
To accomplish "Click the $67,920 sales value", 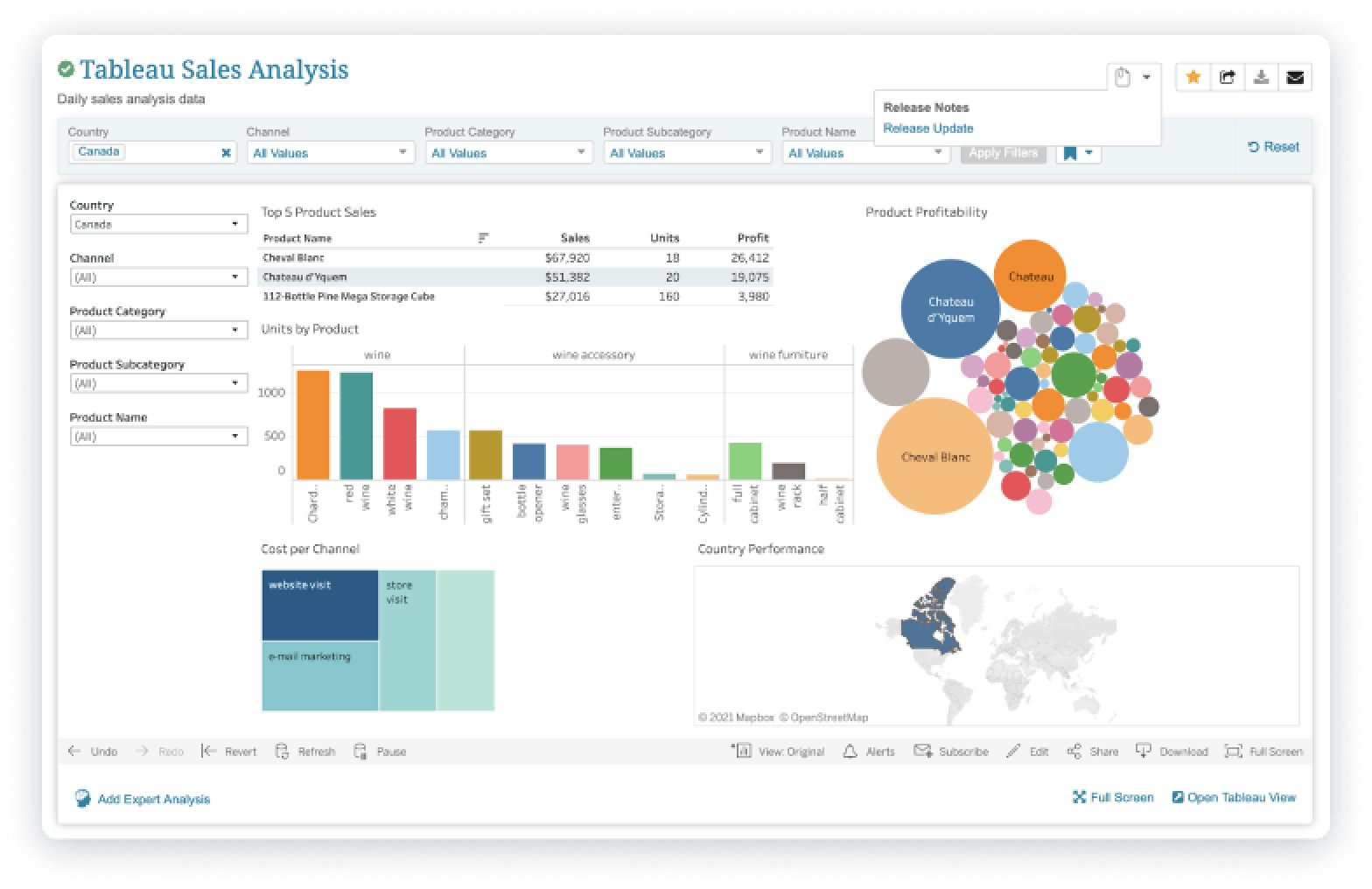I will click(567, 258).
